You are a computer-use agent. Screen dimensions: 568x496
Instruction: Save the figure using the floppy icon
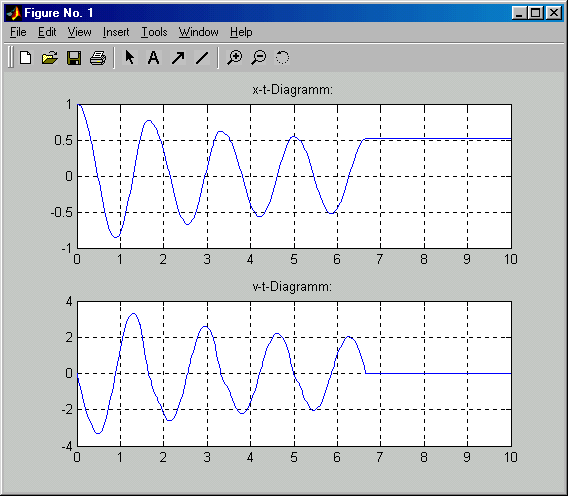coord(74,58)
